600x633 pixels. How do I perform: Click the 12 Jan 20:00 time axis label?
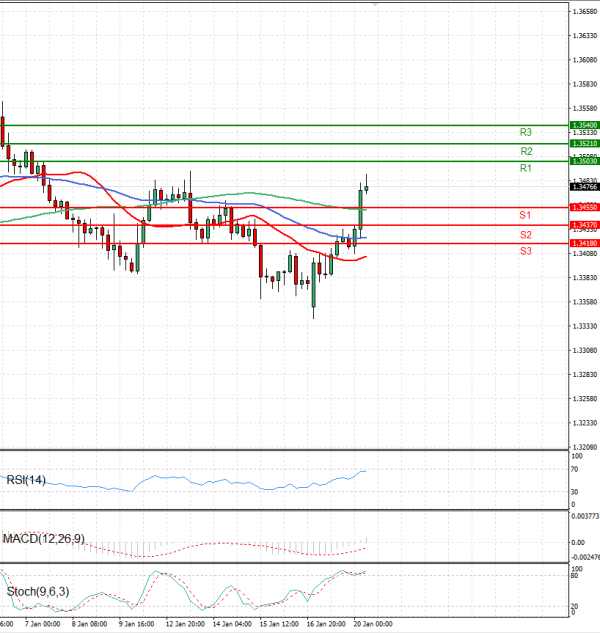tap(185, 623)
